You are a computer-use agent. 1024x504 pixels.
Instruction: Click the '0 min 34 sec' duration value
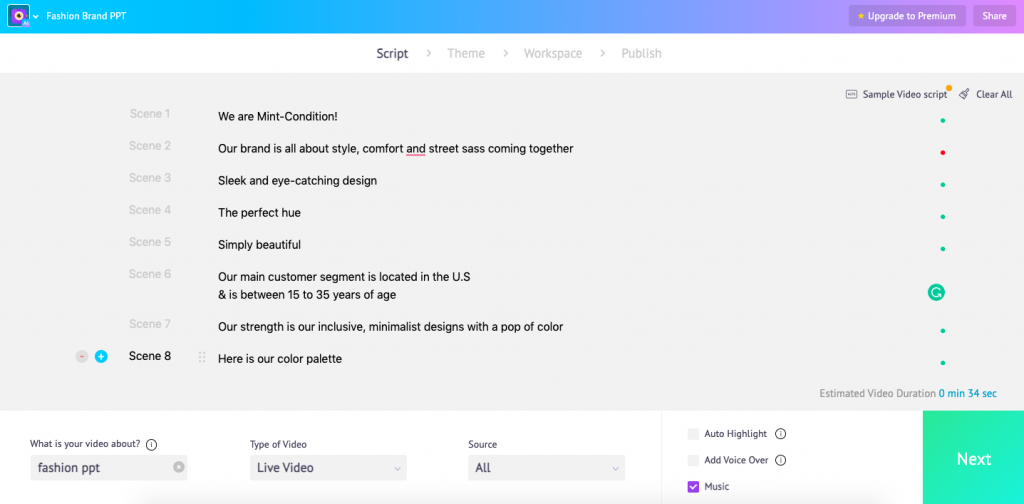[x=968, y=394]
